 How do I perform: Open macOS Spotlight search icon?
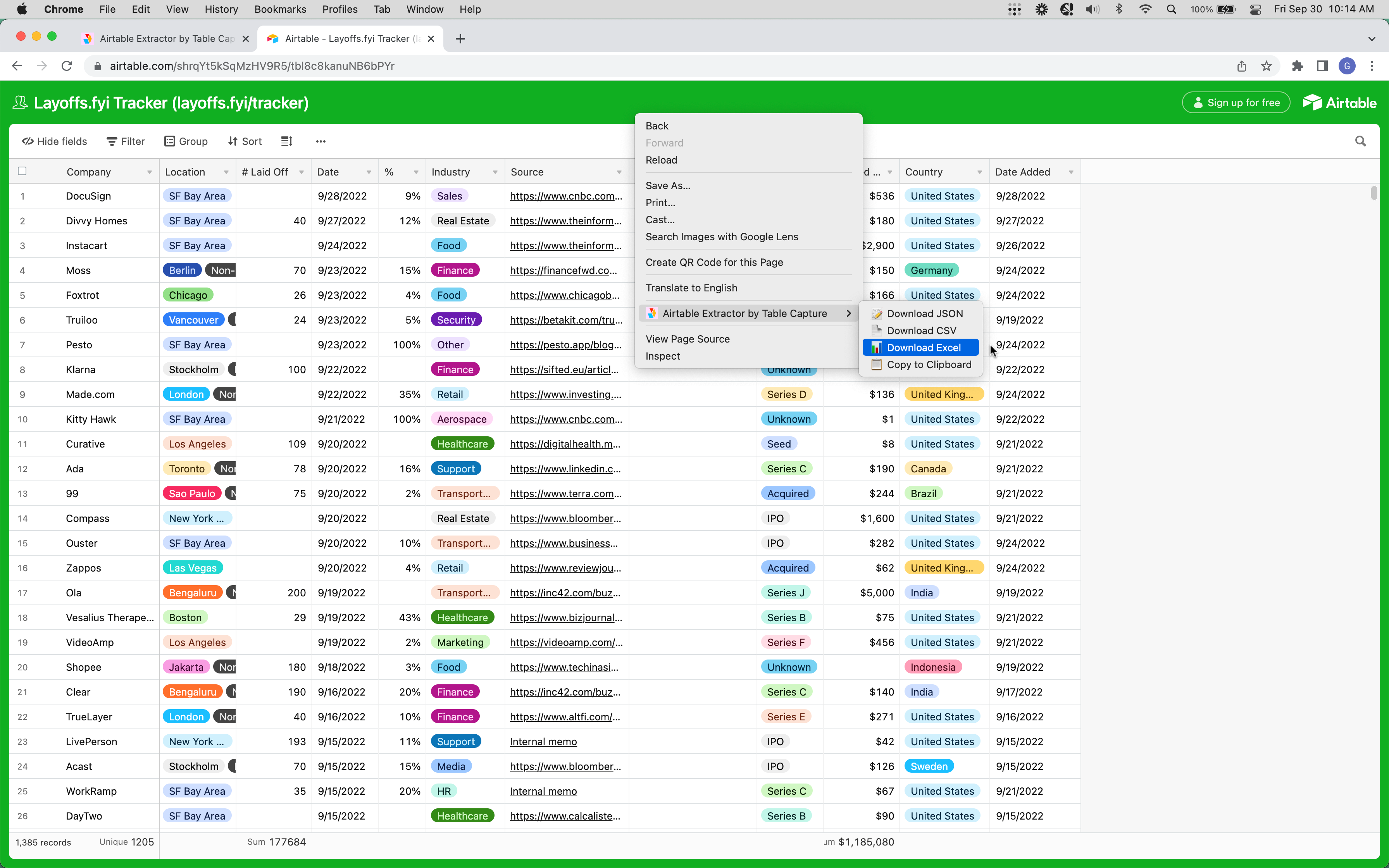tap(1172, 9)
